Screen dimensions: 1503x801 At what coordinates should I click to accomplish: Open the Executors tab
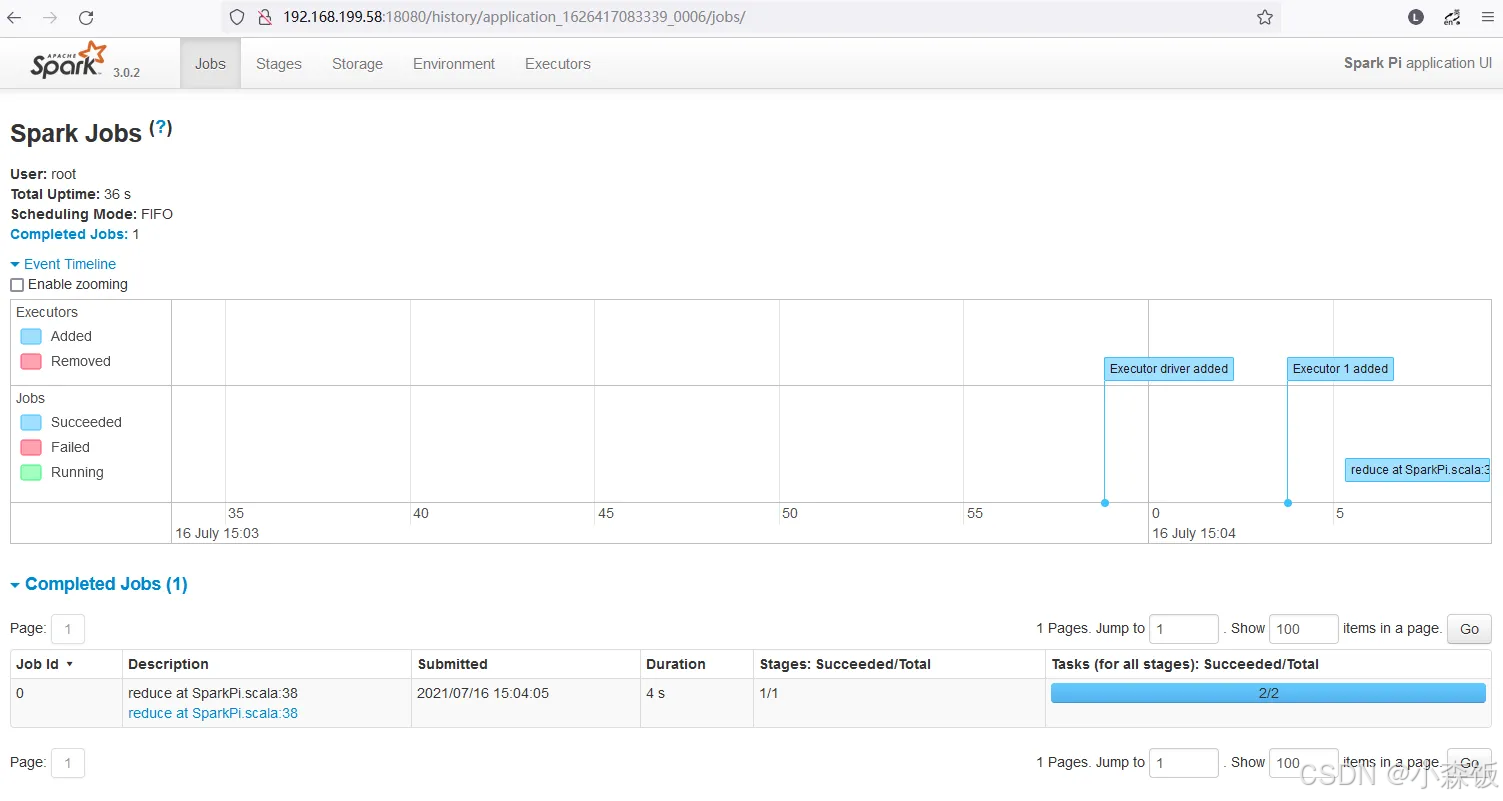pyautogui.click(x=558, y=64)
